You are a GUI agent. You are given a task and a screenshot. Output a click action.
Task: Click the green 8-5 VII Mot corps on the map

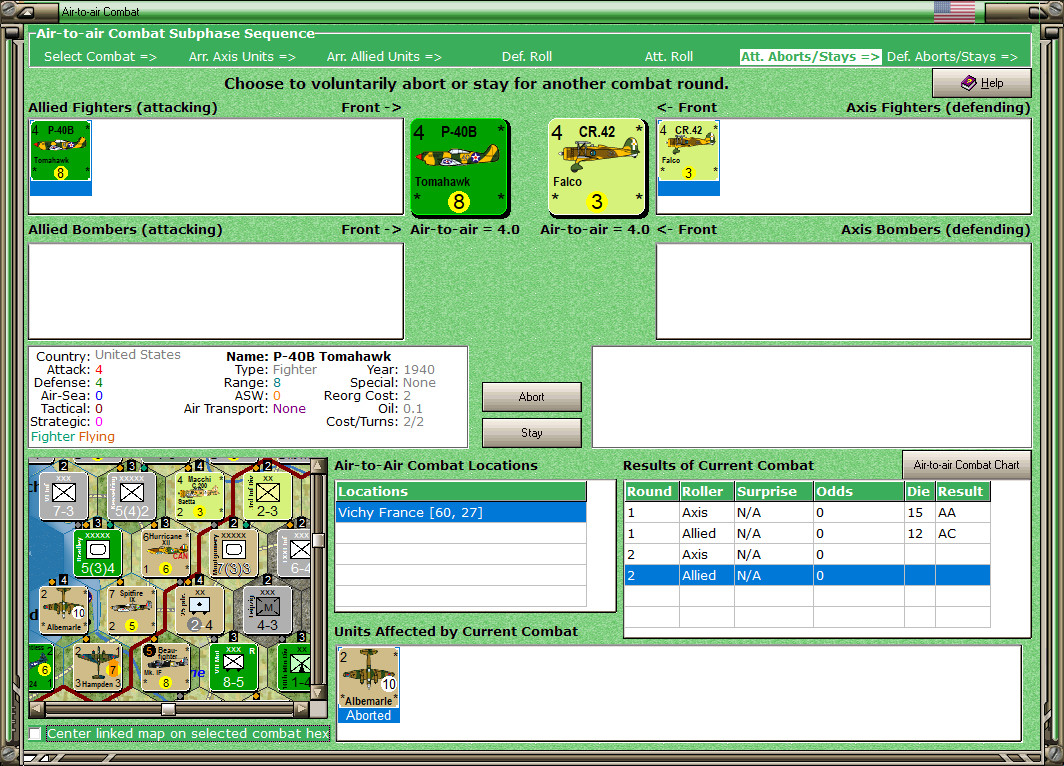pyautogui.click(x=233, y=668)
